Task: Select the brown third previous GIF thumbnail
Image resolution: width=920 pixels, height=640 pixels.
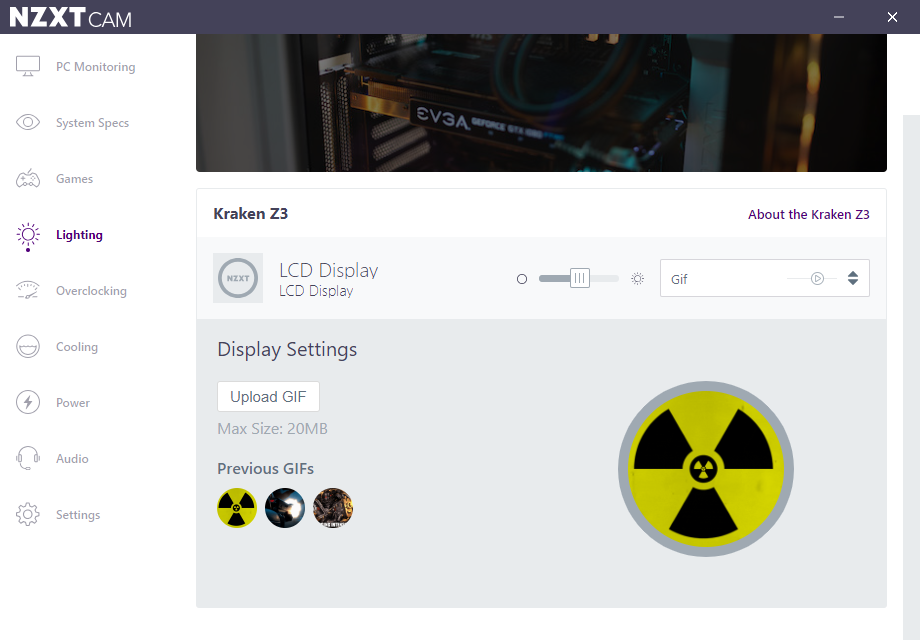Action: tap(333, 507)
